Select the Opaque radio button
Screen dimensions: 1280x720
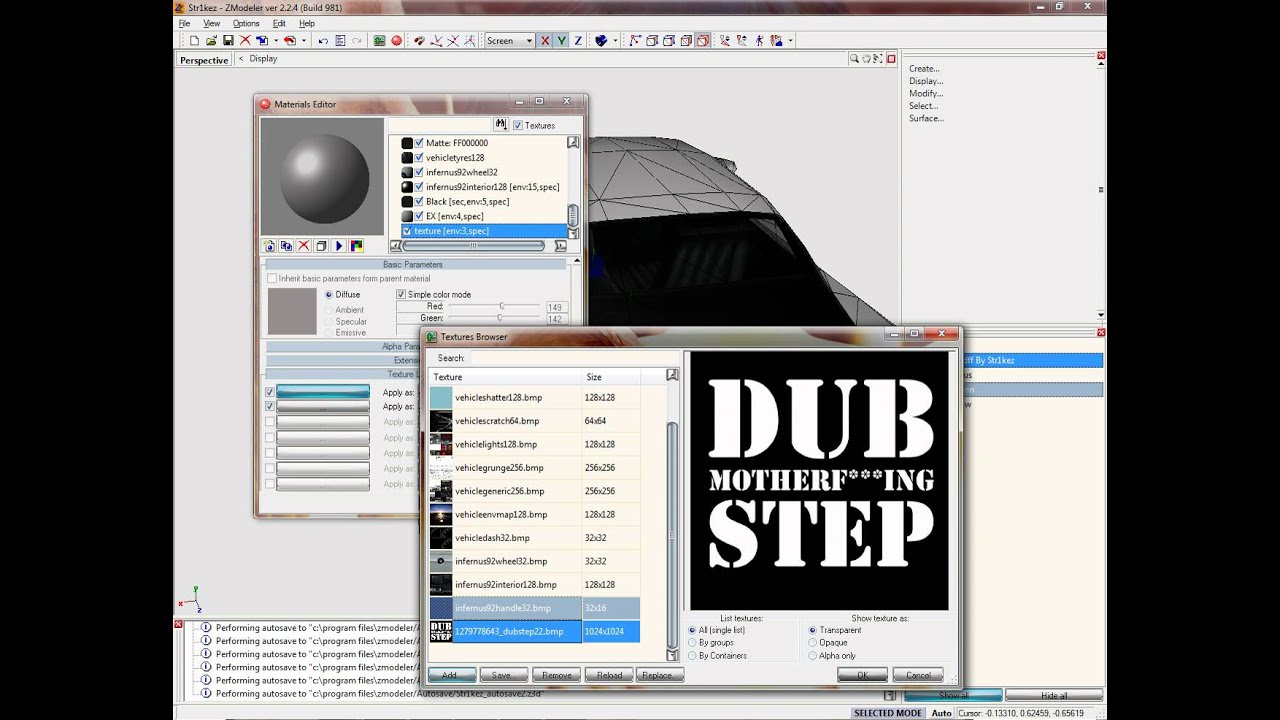[x=812, y=643]
